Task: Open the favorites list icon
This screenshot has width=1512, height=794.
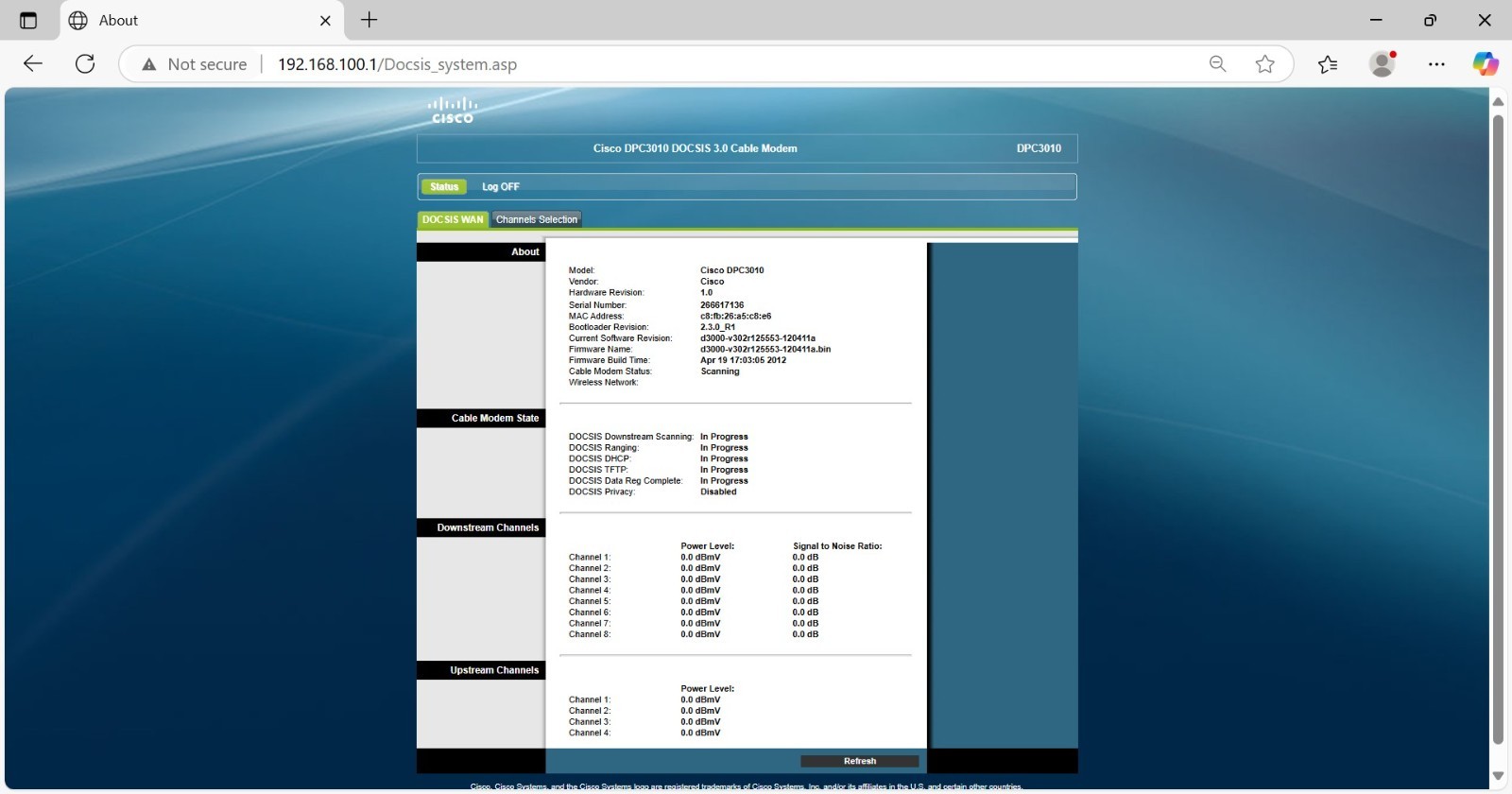Action: [1328, 64]
